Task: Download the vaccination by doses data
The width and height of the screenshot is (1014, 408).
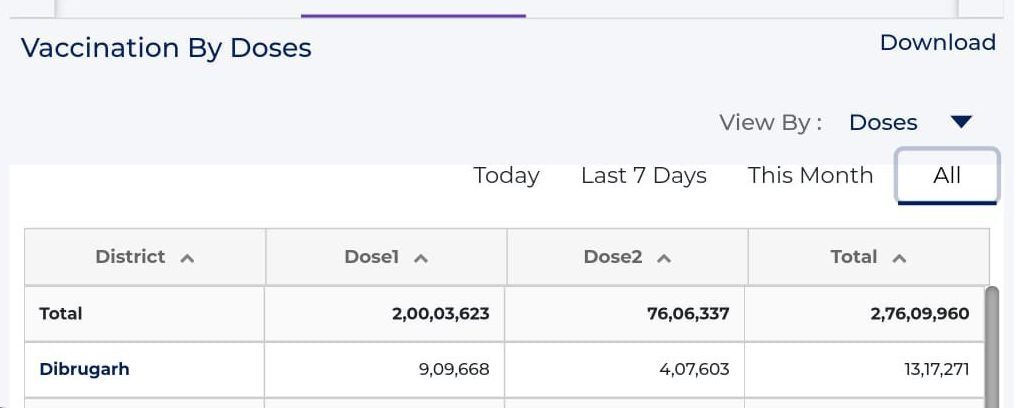Action: 937,42
